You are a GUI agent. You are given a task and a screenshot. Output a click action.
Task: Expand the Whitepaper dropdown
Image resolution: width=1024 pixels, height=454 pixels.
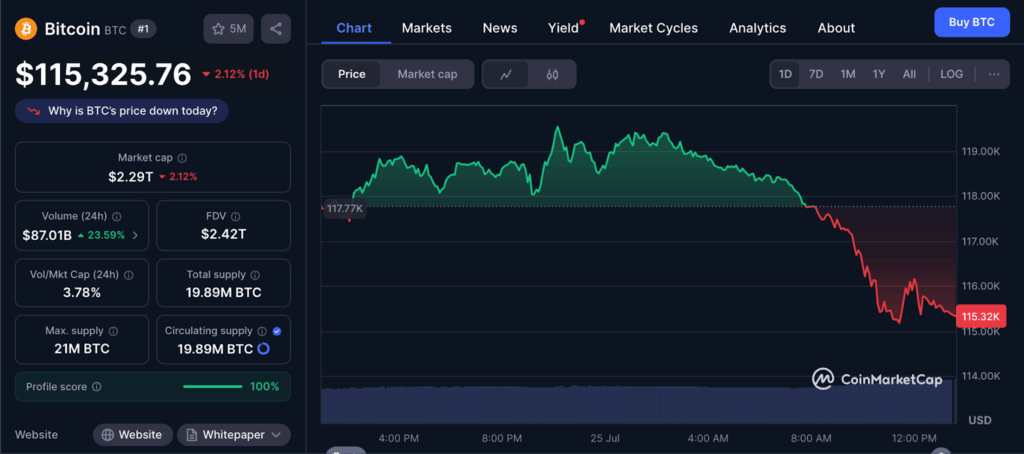[234, 435]
